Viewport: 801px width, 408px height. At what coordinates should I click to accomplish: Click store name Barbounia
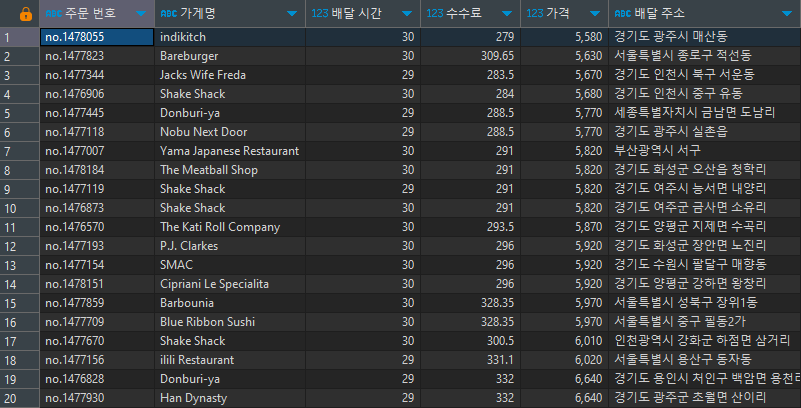click(187, 303)
